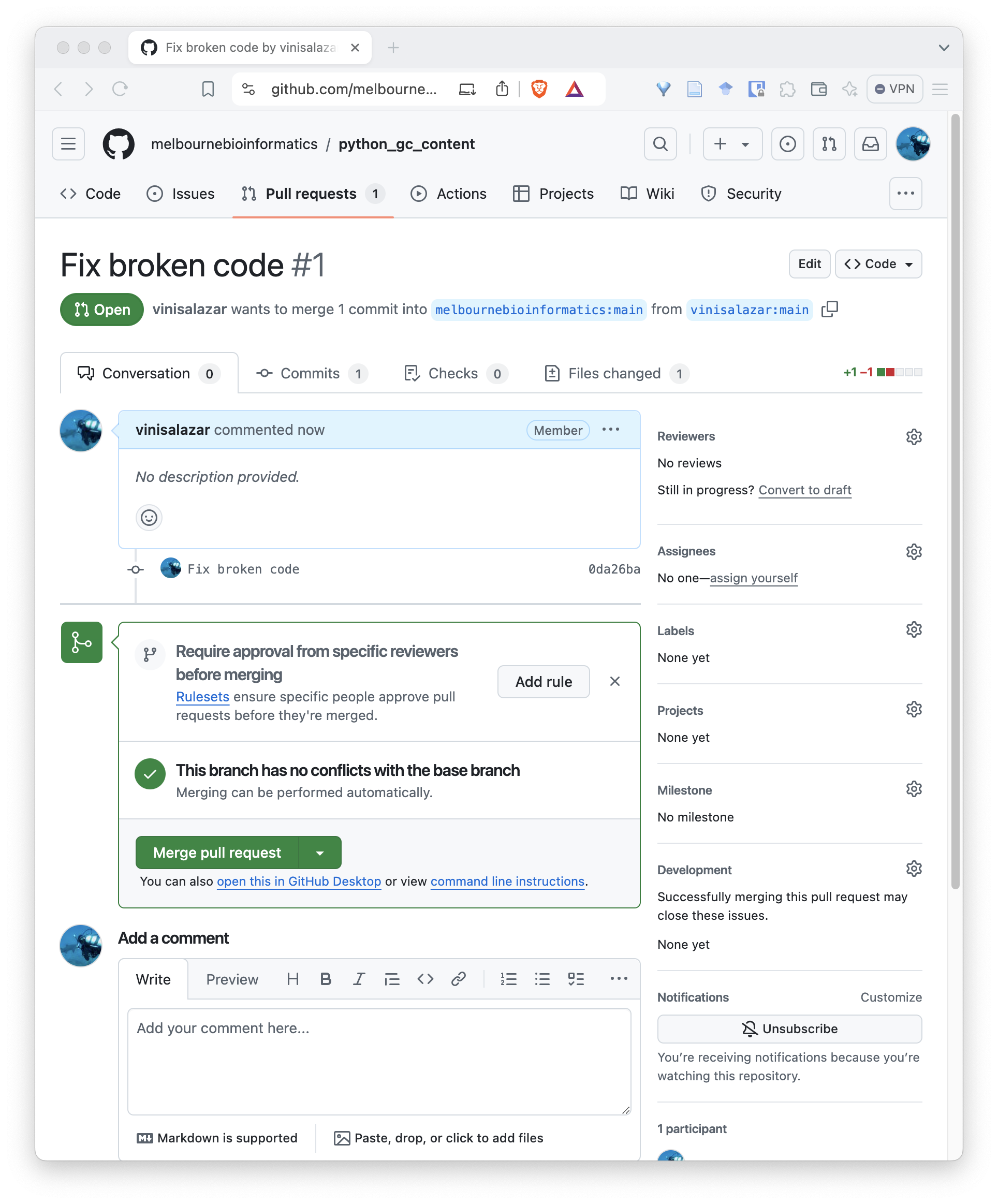
Task: Open the Labels settings gear
Action: [x=913, y=630]
